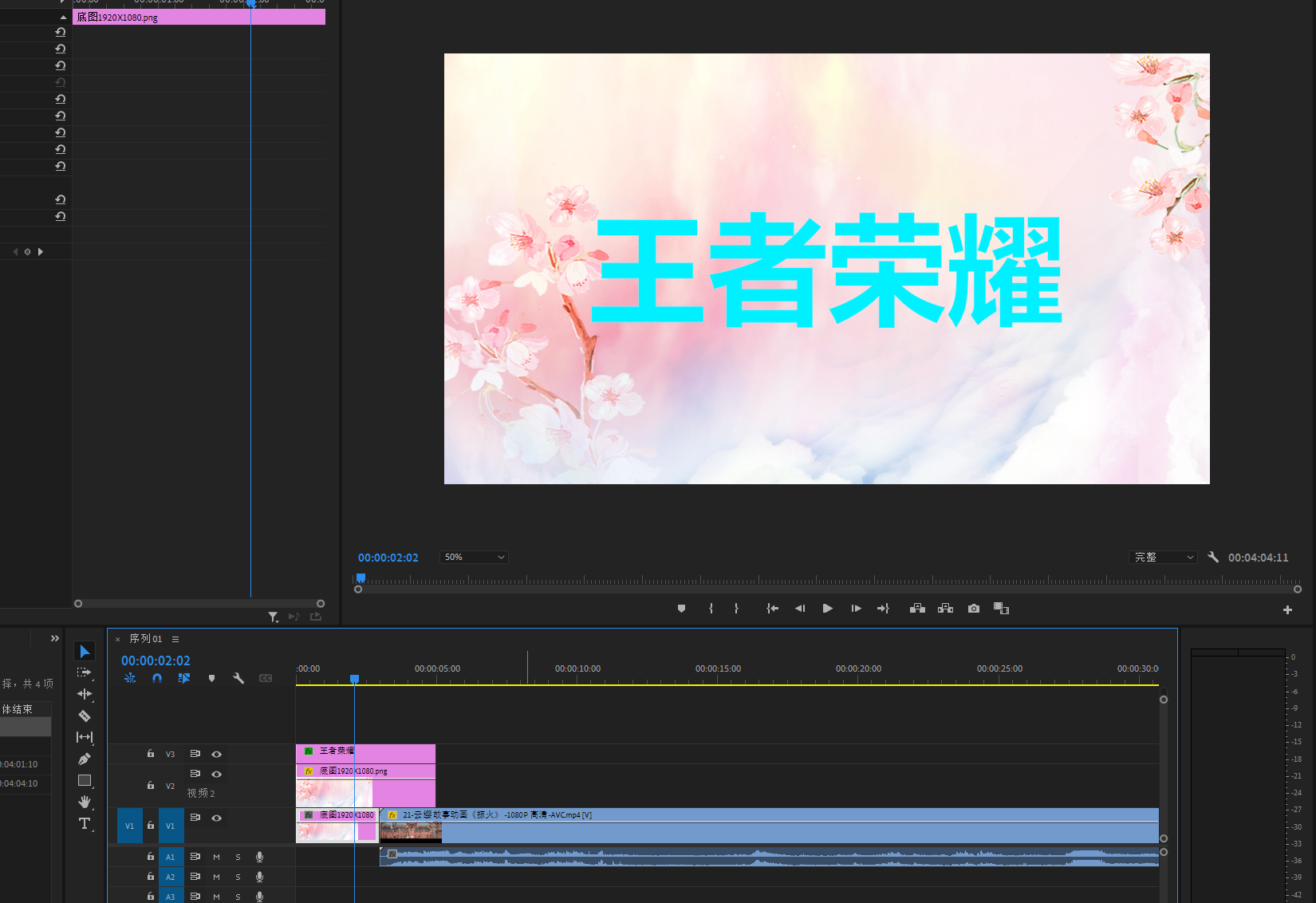
Task: Mute audio track A1
Action: 216,857
